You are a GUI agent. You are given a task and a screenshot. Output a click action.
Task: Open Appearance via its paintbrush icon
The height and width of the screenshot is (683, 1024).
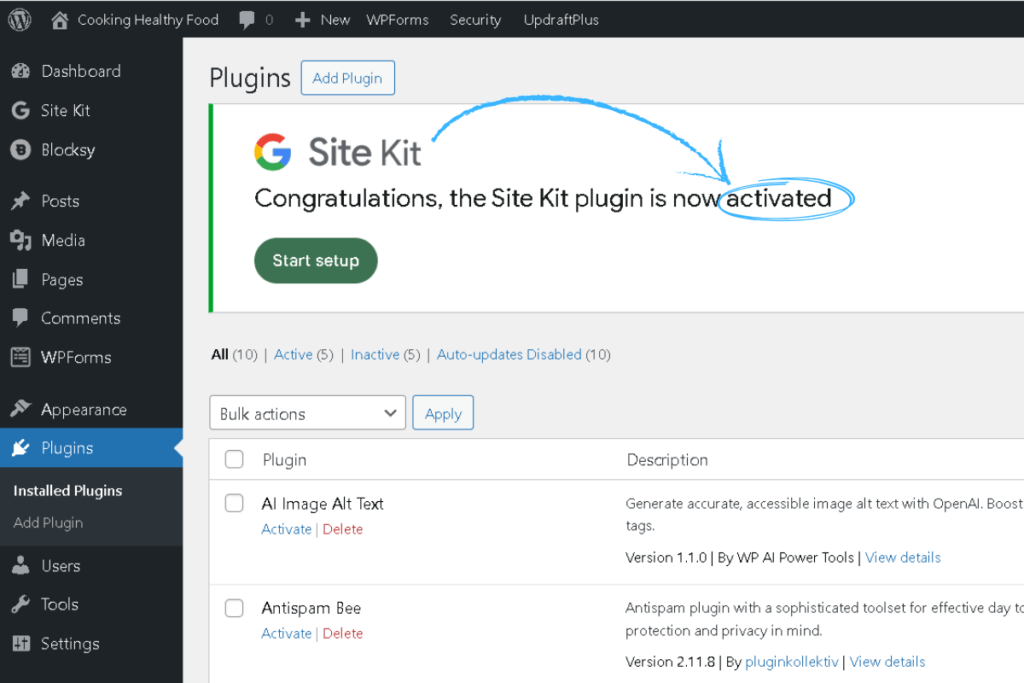[21, 409]
